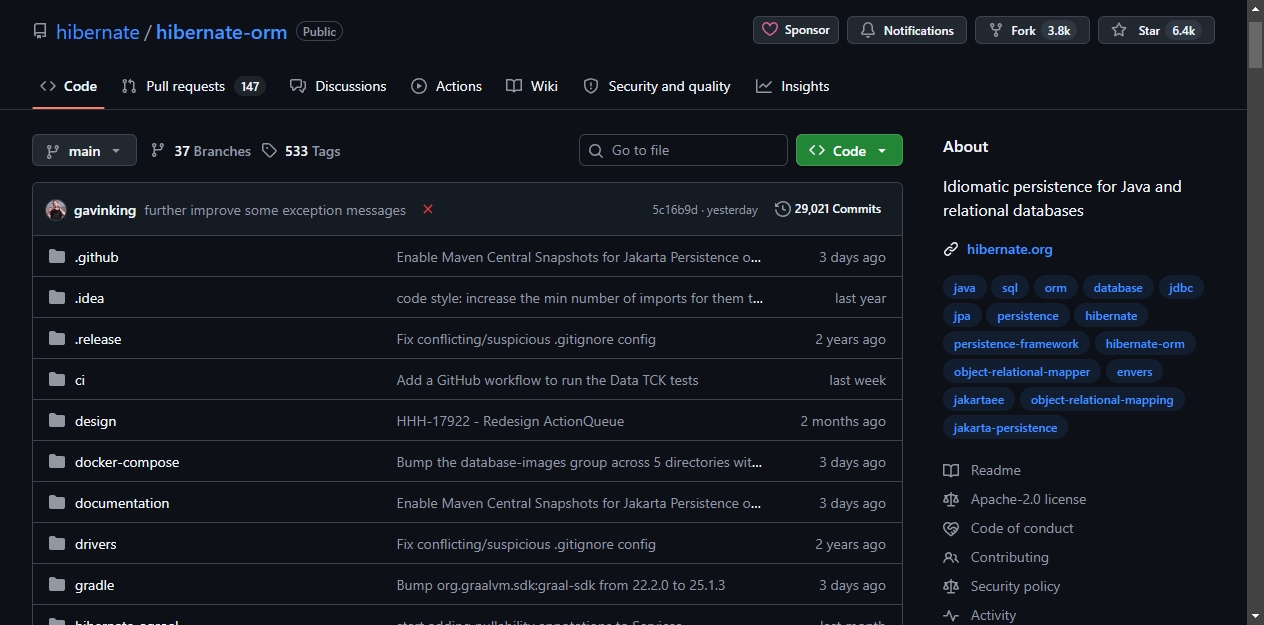
Task: Click the branch icon next to 37 Branches
Action: [158, 150]
